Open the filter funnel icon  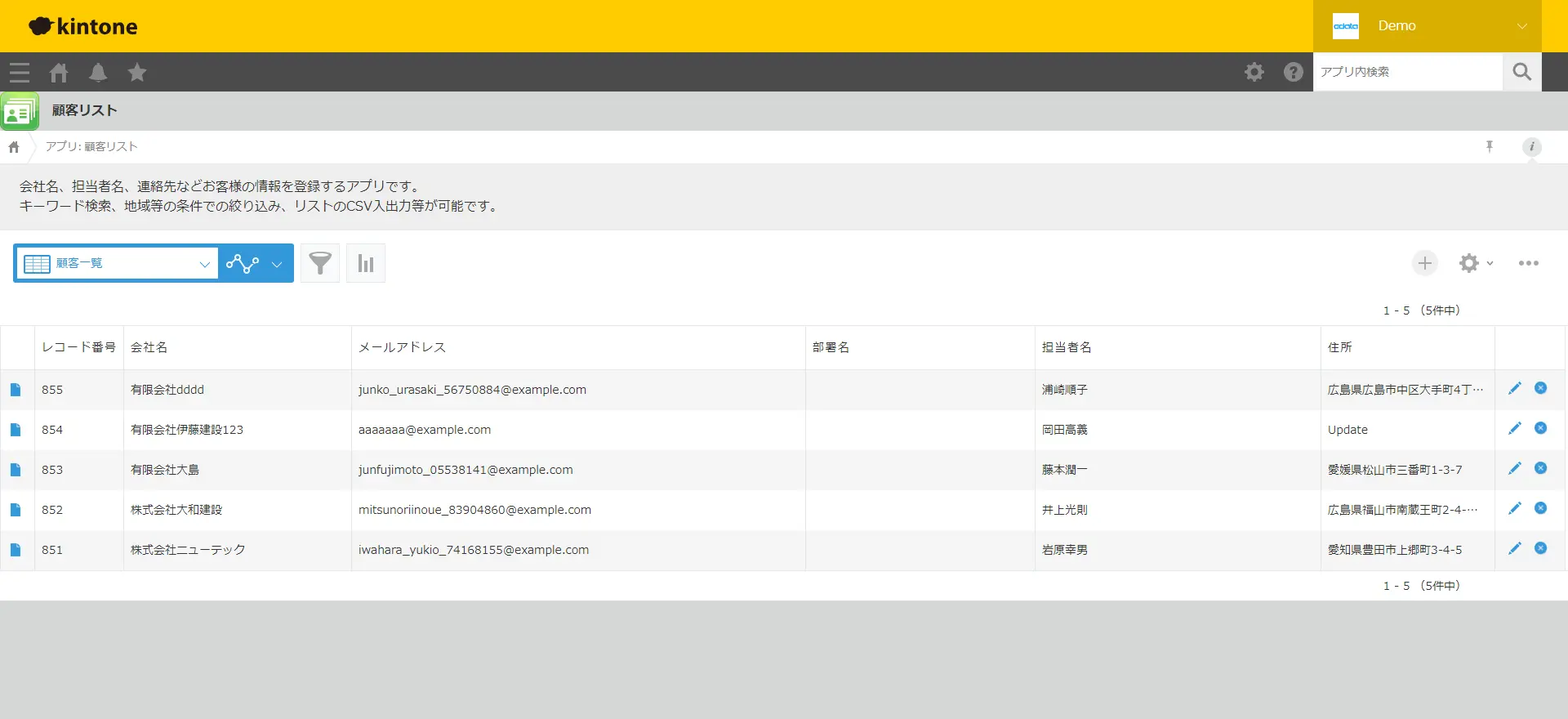point(320,263)
